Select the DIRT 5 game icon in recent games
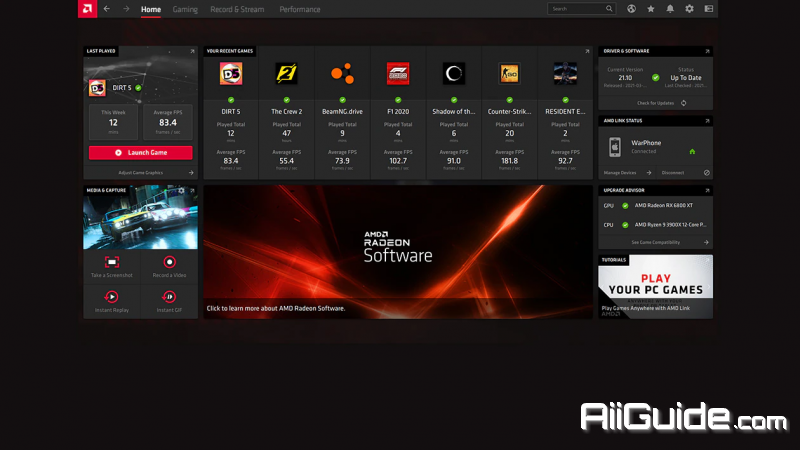Screen dimensions: 800x450 tap(231, 73)
